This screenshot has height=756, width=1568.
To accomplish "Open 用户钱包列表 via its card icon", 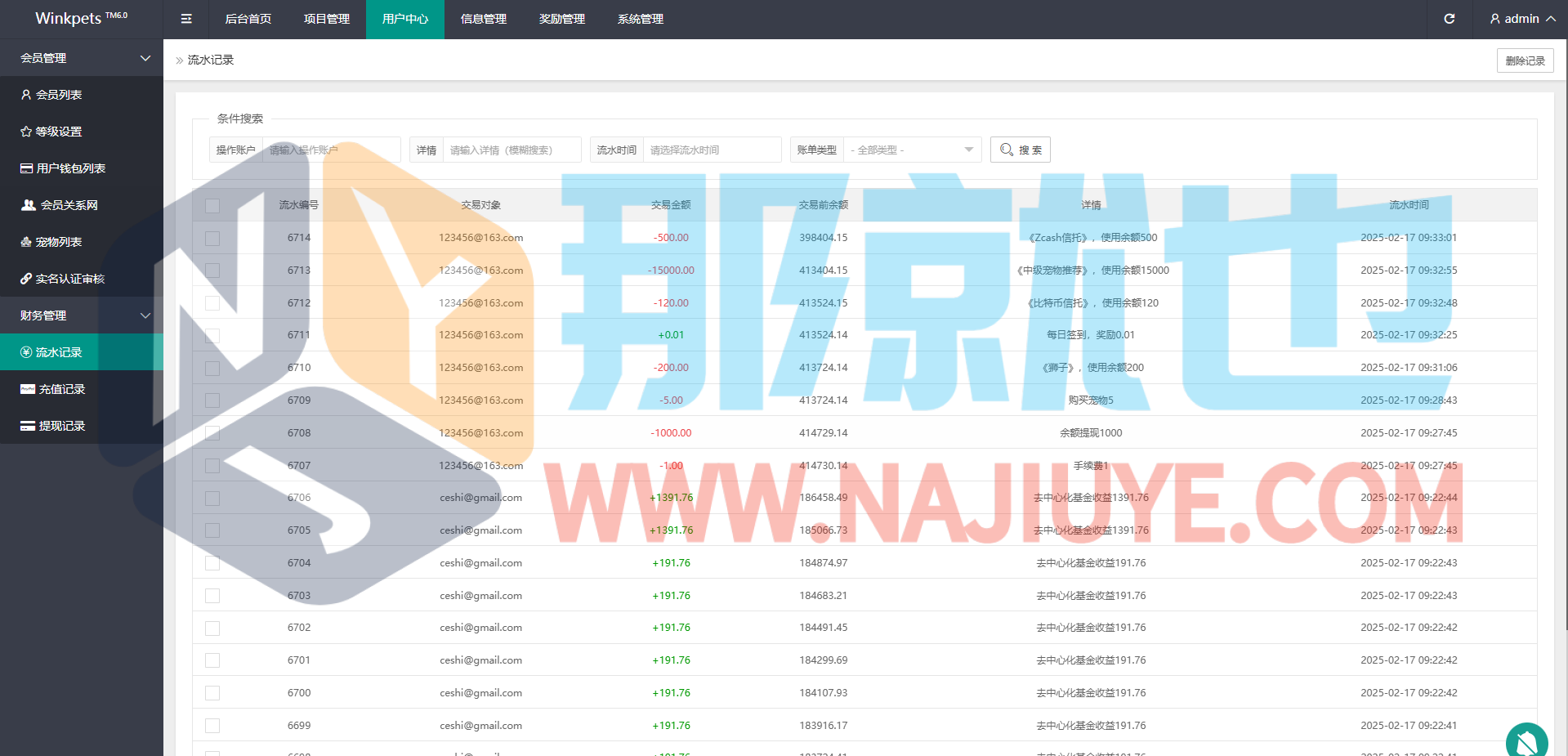I will click(26, 168).
